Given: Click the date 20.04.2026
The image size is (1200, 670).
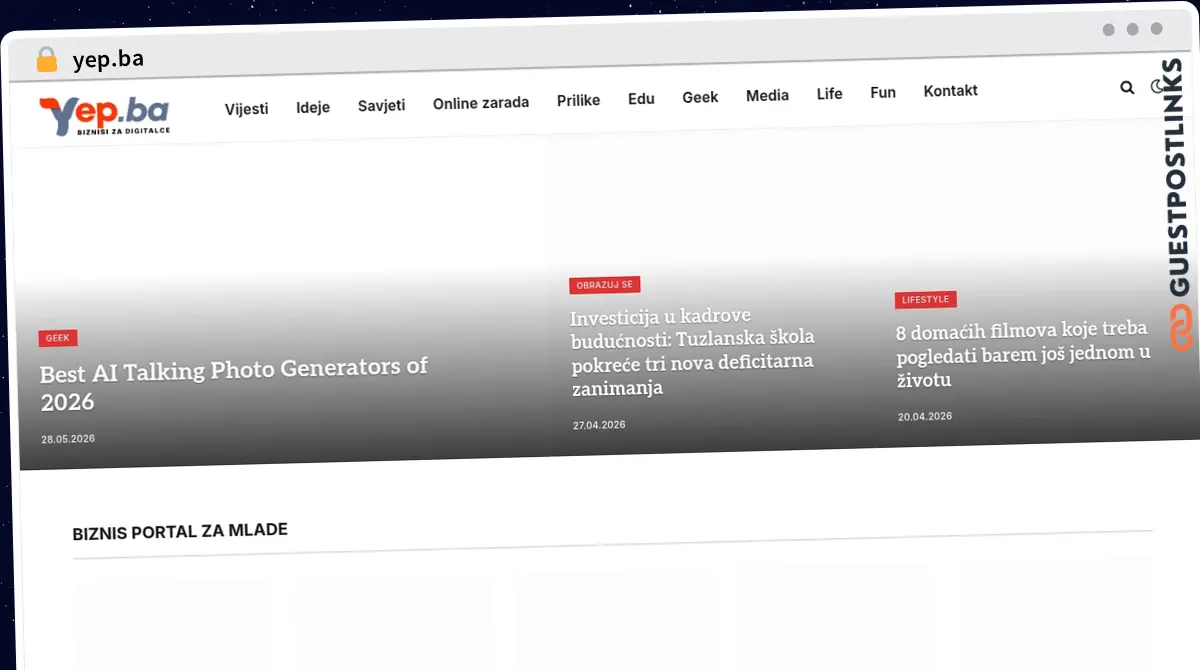Looking at the screenshot, I should (925, 416).
